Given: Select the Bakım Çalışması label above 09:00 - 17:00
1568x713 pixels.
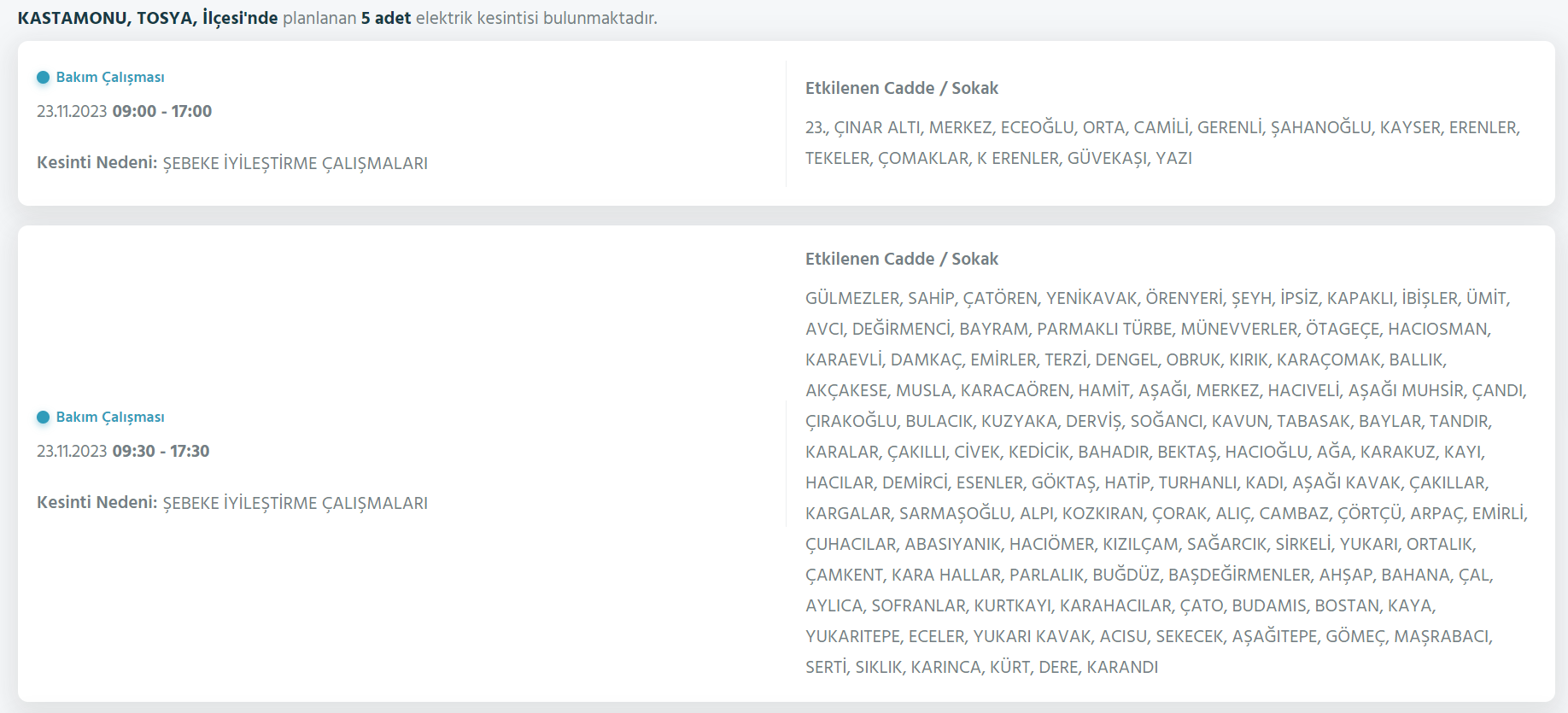Looking at the screenshot, I should click(110, 78).
